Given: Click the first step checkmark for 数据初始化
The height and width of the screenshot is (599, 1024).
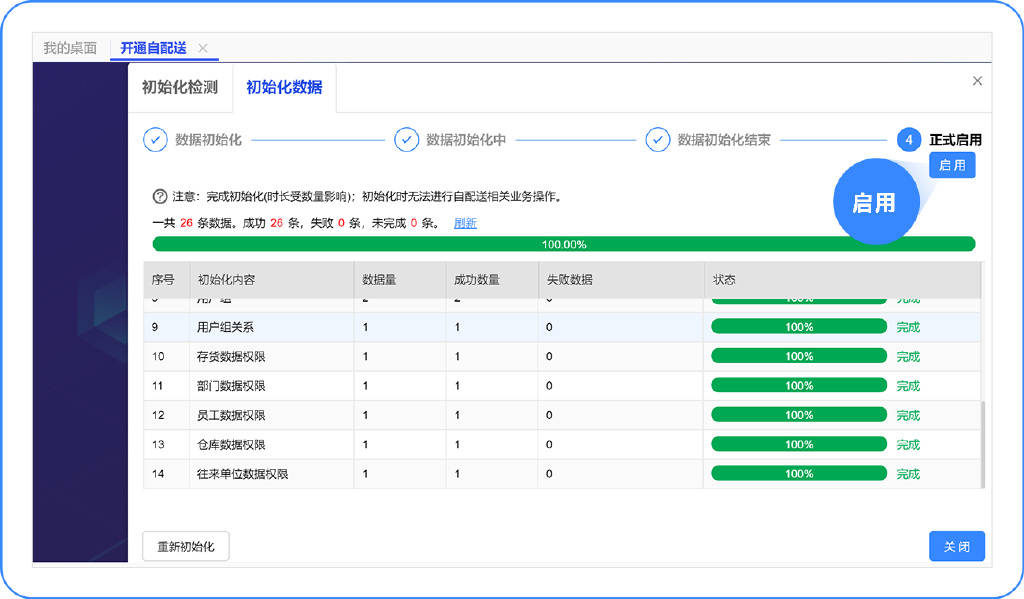Looking at the screenshot, I should [155, 140].
